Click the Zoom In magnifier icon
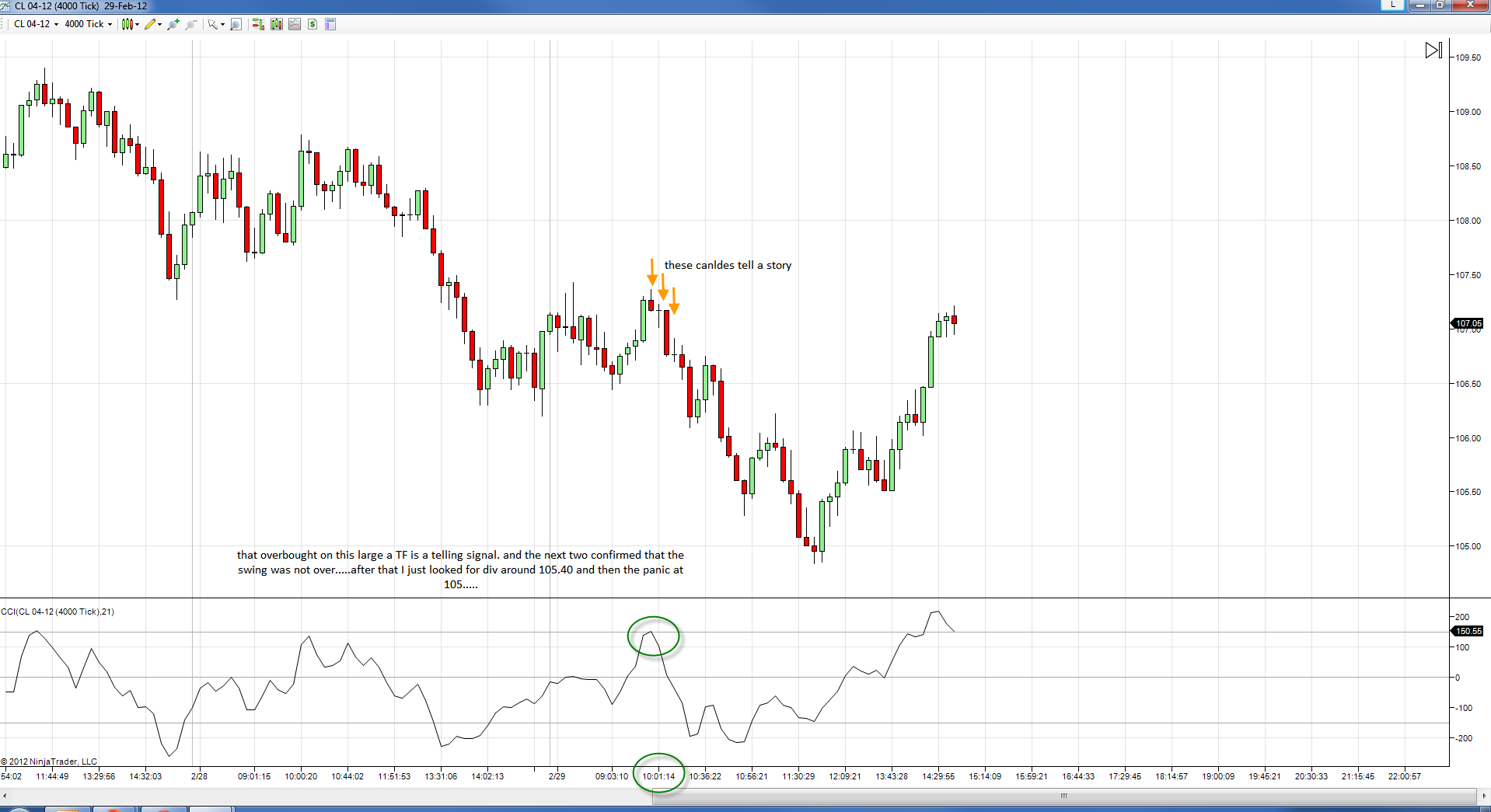Viewport: 1491px width, 812px height. [x=173, y=24]
